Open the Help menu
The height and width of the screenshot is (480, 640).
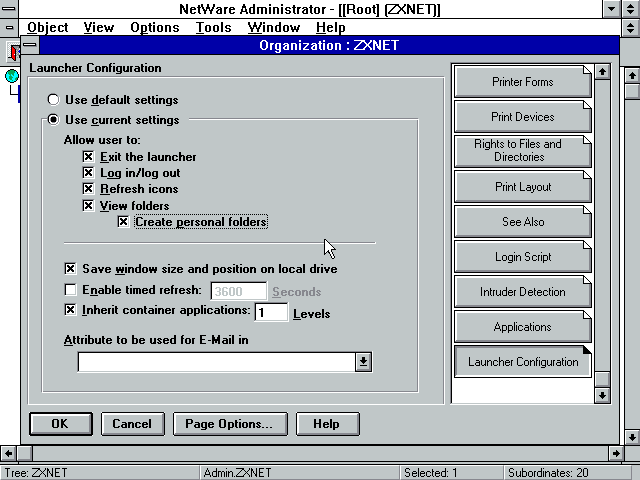331,27
